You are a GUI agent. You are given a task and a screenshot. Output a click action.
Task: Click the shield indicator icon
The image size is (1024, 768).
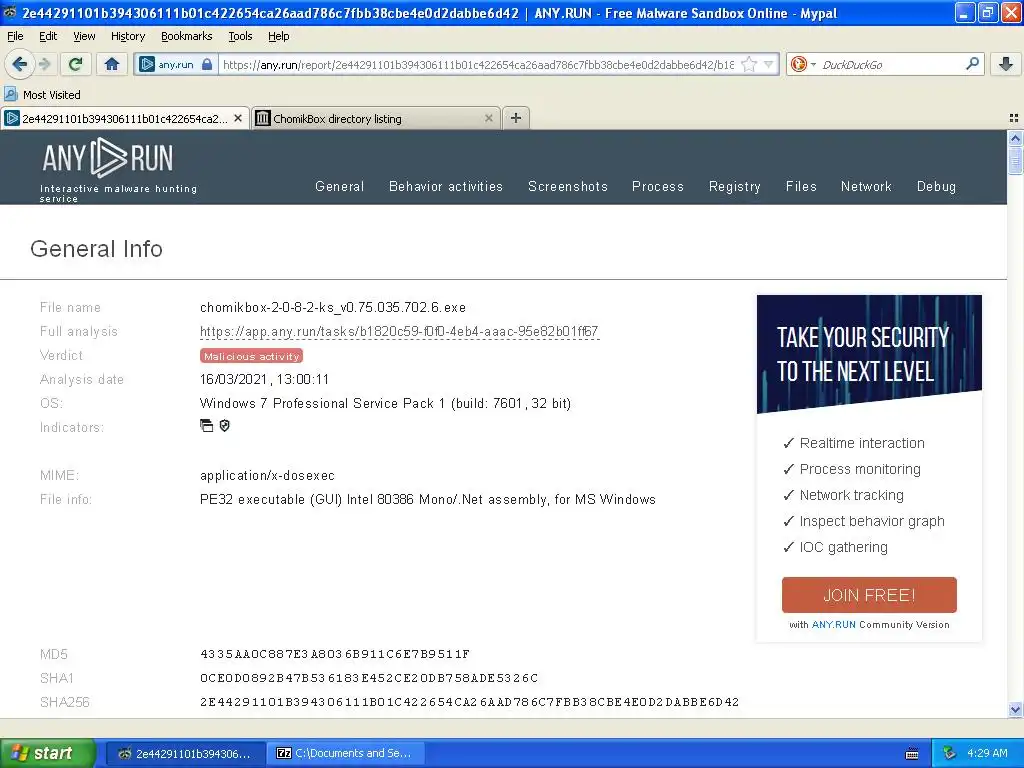225,426
